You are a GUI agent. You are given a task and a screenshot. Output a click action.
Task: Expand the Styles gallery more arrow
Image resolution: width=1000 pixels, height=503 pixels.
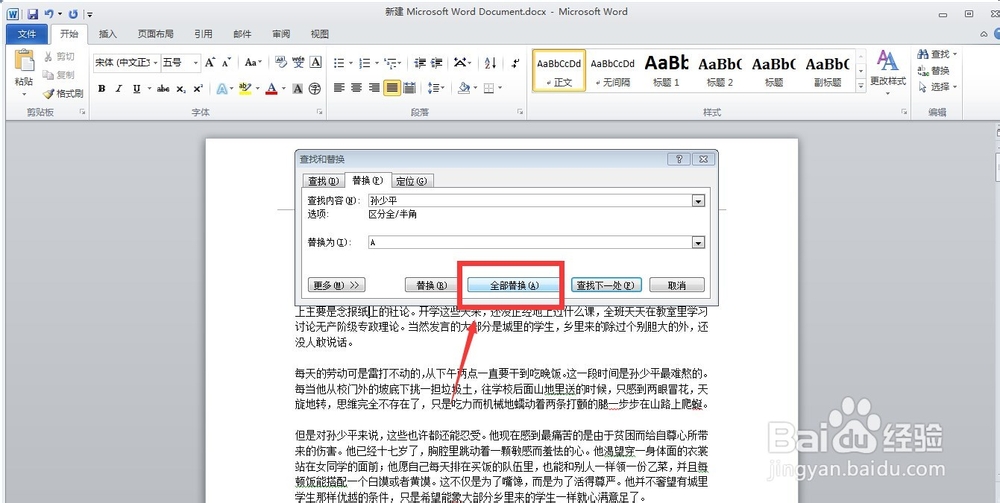click(x=860, y=85)
